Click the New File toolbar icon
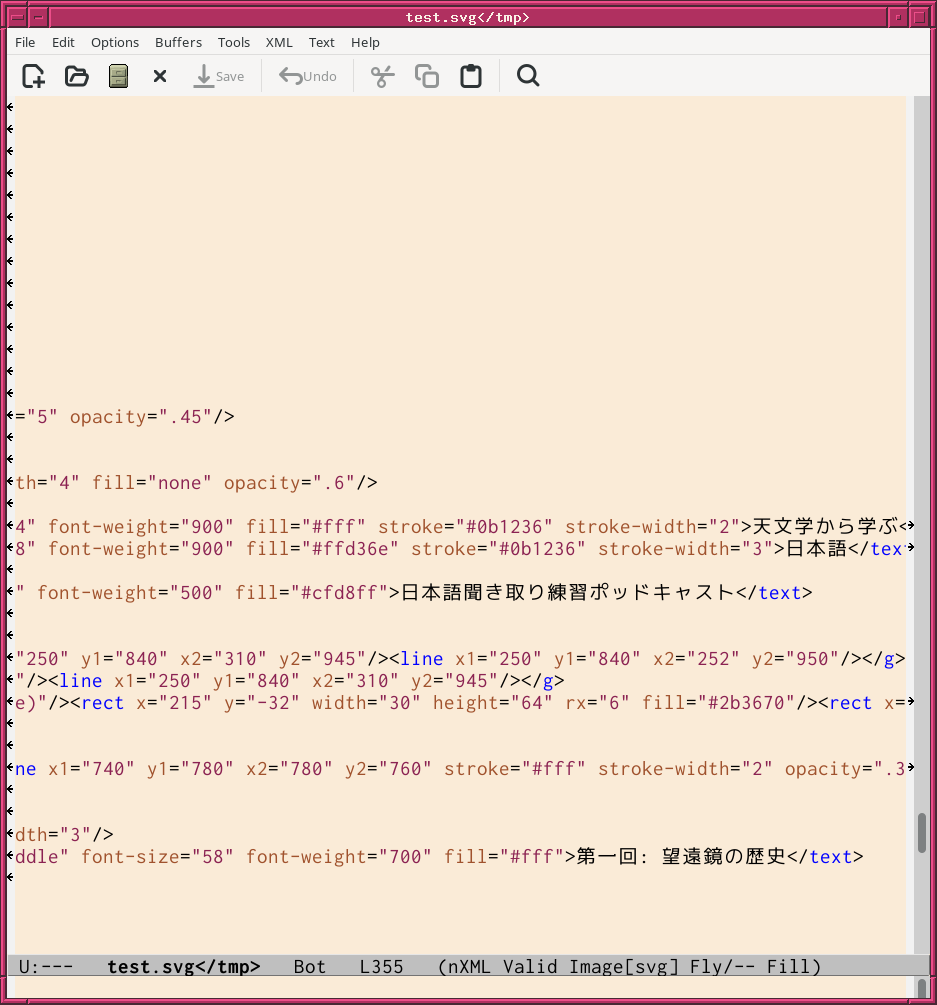This screenshot has height=1005, width=937. pyautogui.click(x=33, y=76)
